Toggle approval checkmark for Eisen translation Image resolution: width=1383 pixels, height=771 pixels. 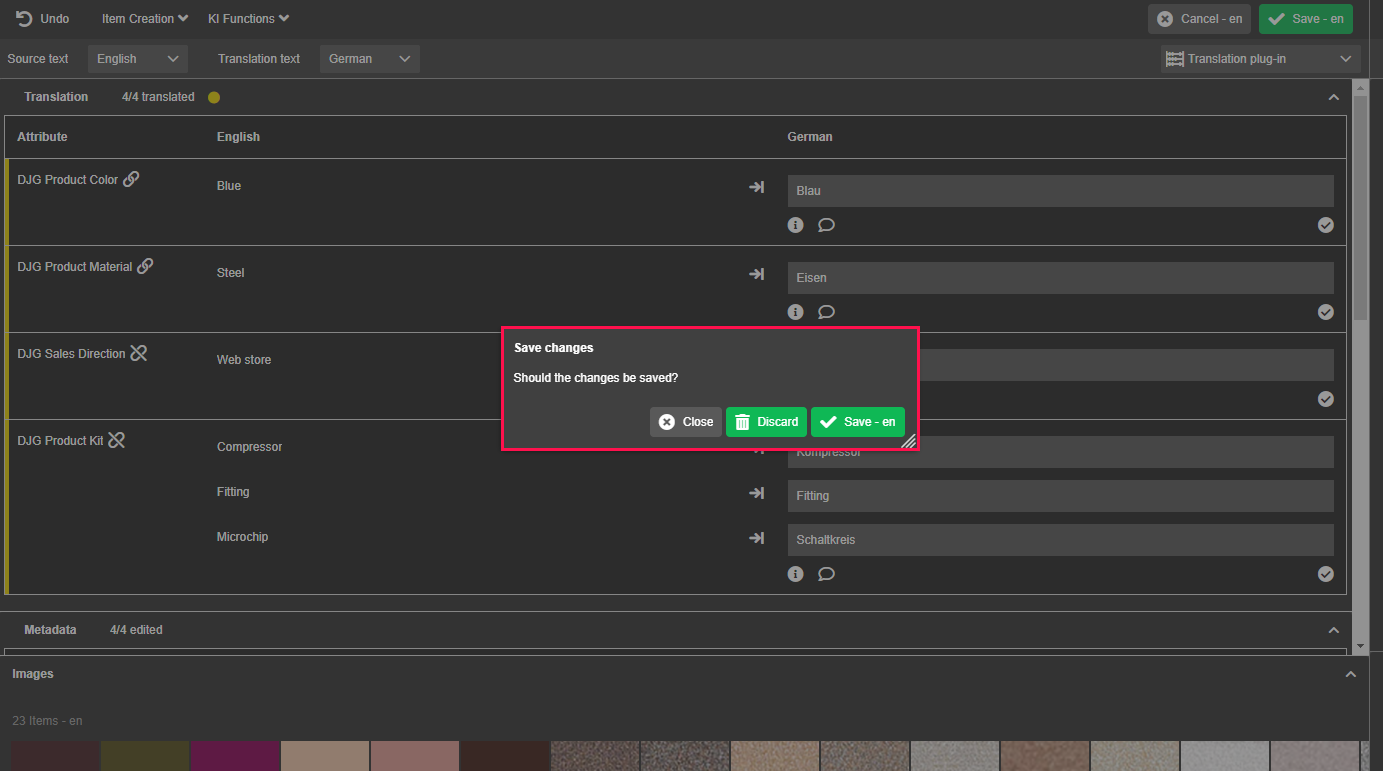coord(1325,312)
